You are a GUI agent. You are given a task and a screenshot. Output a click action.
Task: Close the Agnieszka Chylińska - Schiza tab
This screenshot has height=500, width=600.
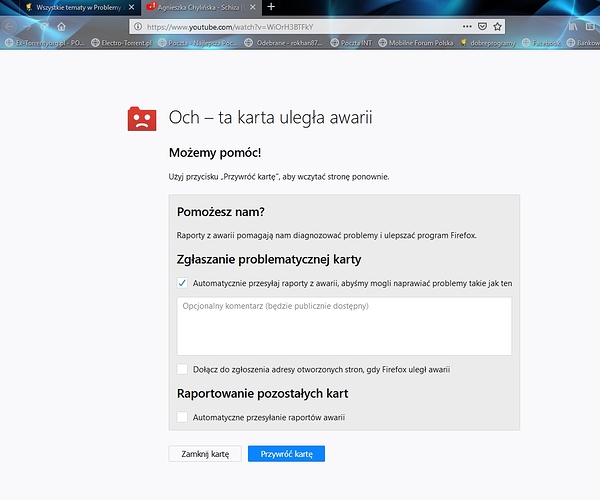pyautogui.click(x=253, y=7)
